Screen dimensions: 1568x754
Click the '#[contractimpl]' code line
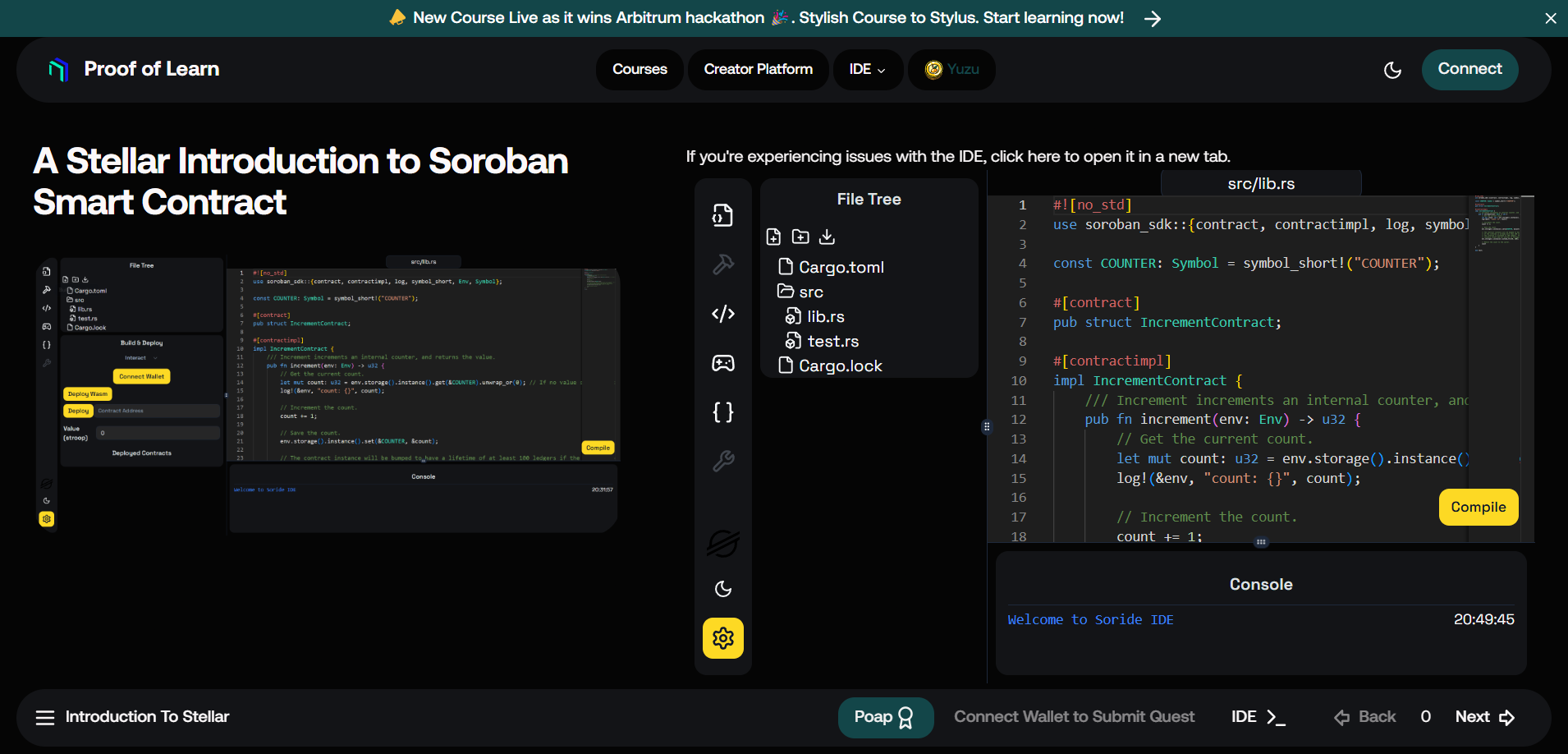click(1112, 361)
